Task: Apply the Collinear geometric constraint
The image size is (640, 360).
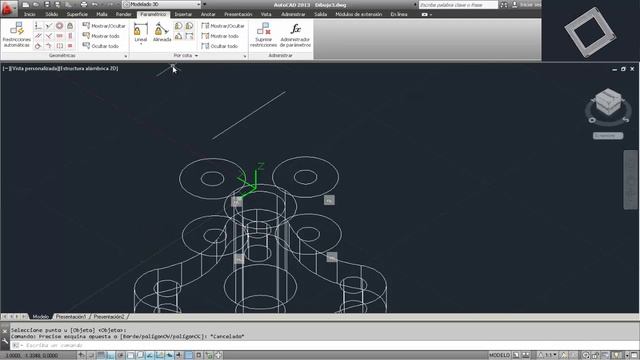Action: pos(49,26)
